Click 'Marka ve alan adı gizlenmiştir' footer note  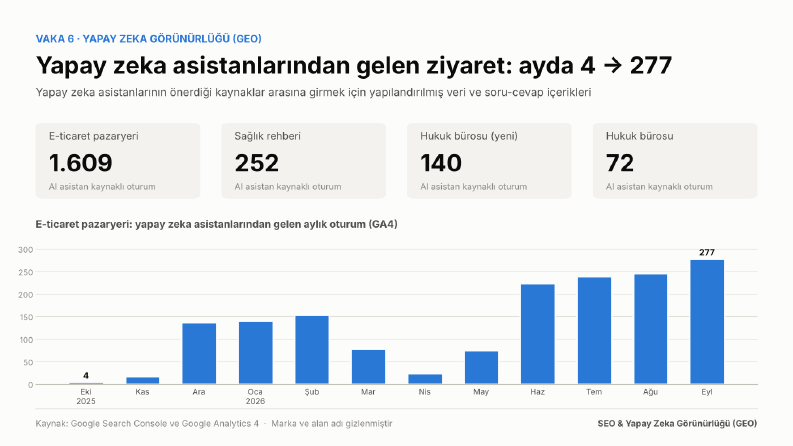click(332, 424)
